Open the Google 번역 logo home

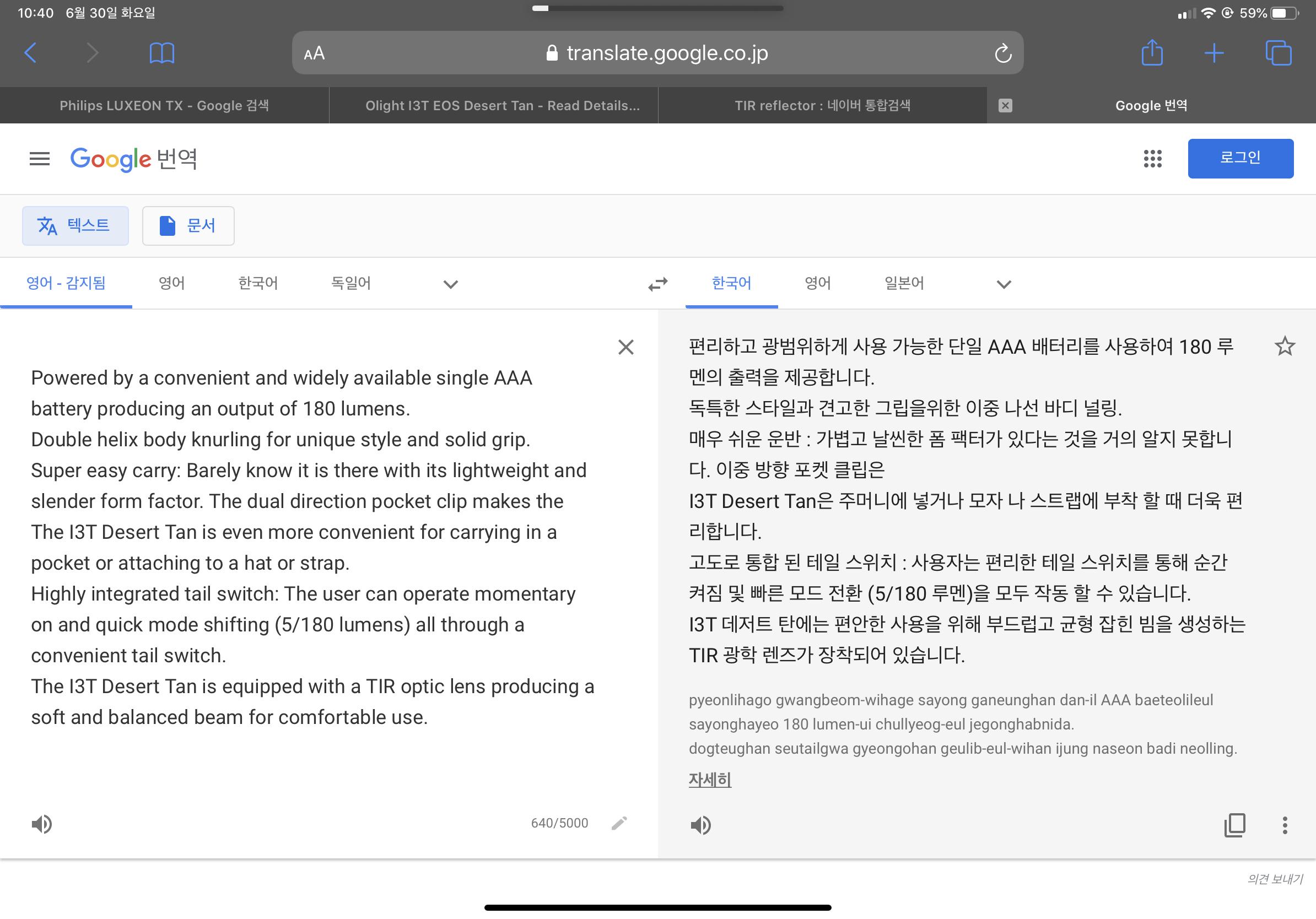coord(133,159)
